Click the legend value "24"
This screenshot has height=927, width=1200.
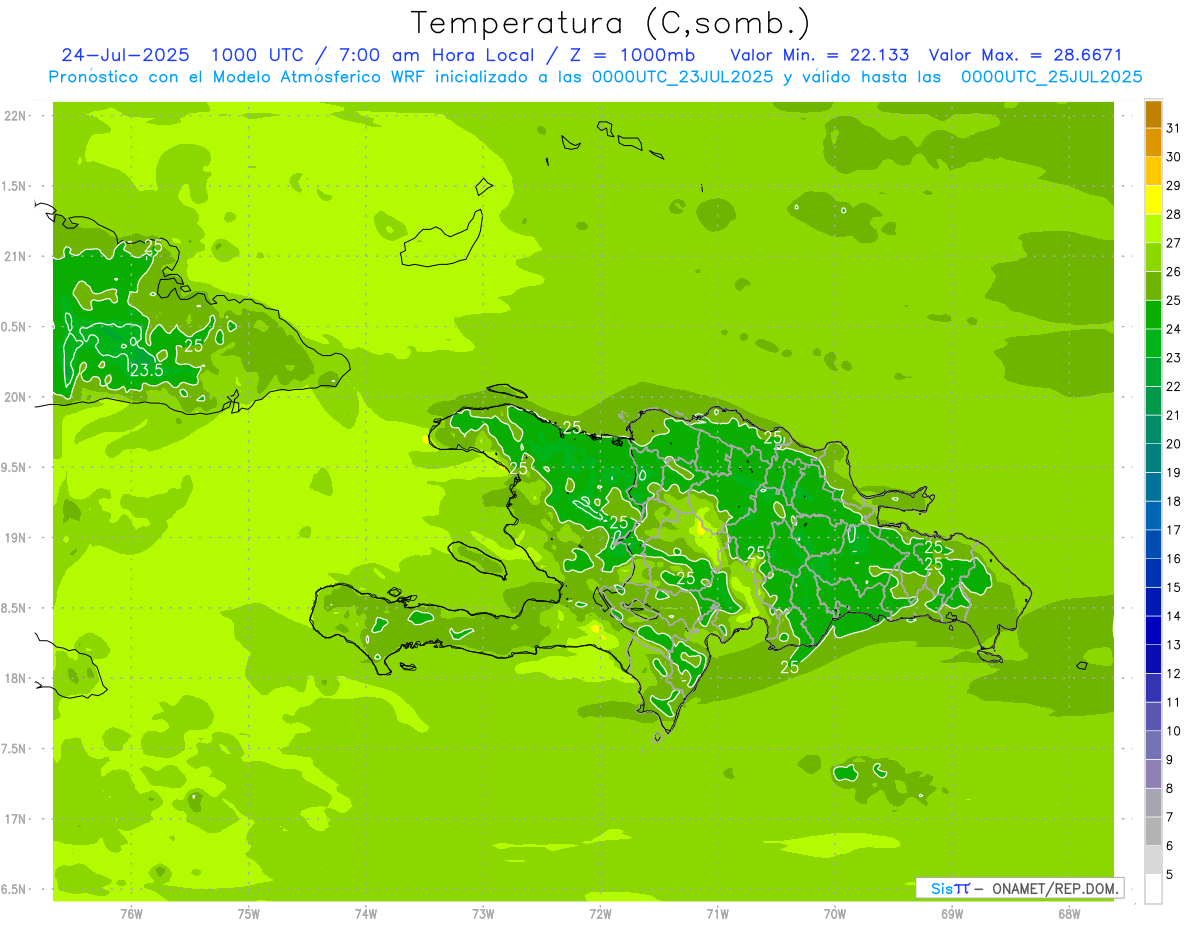coord(1174,329)
